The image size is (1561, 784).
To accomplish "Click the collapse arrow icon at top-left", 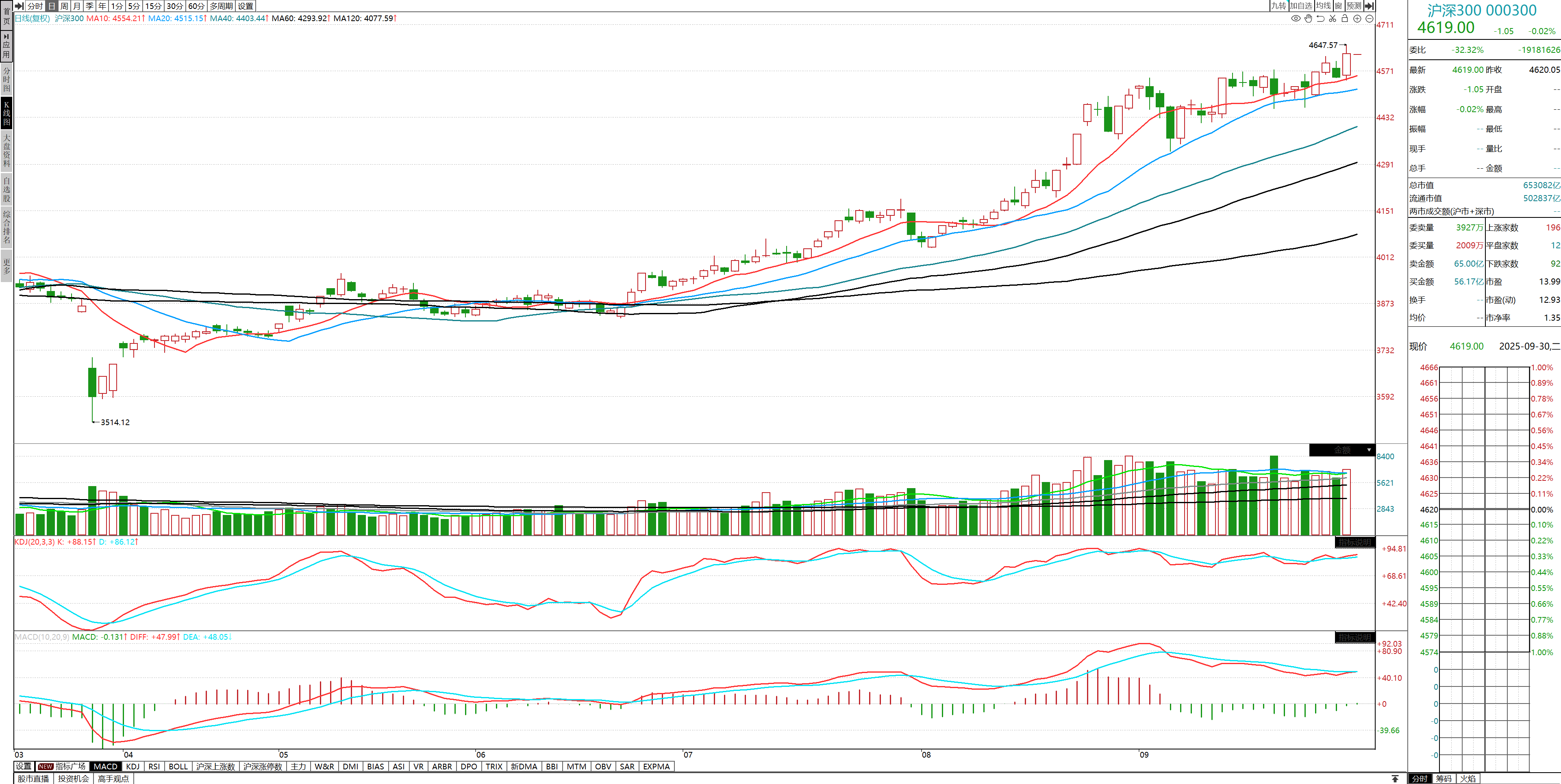I will coord(20,5).
